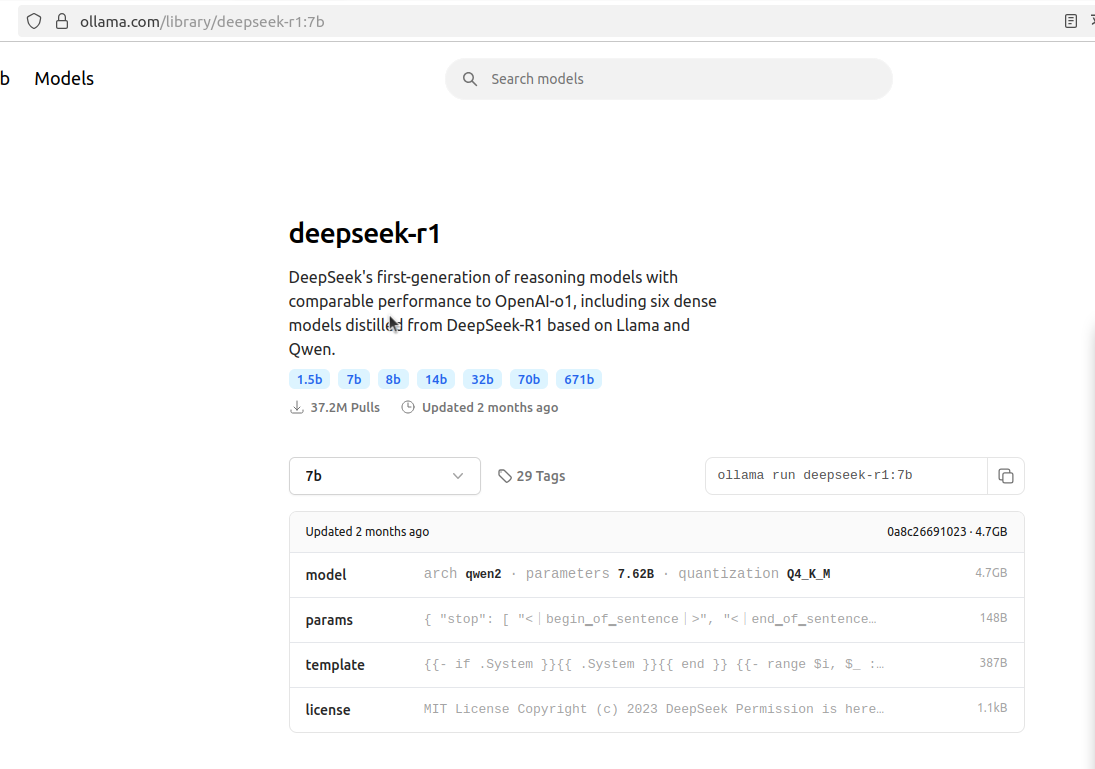Click the clock icon near Updated 2 months ago
1095x769 pixels.
pos(408,407)
